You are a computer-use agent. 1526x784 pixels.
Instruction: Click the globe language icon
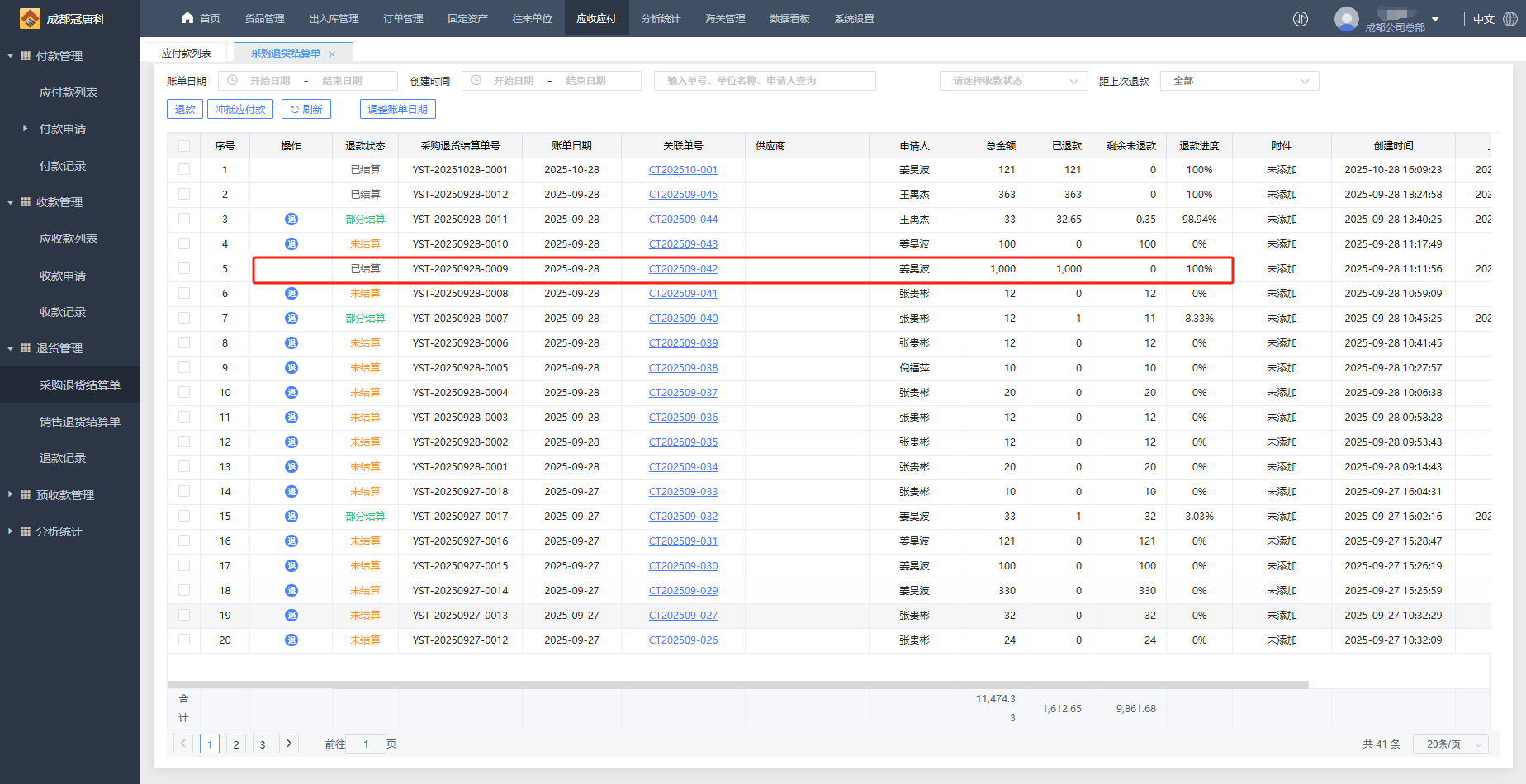coord(1510,19)
